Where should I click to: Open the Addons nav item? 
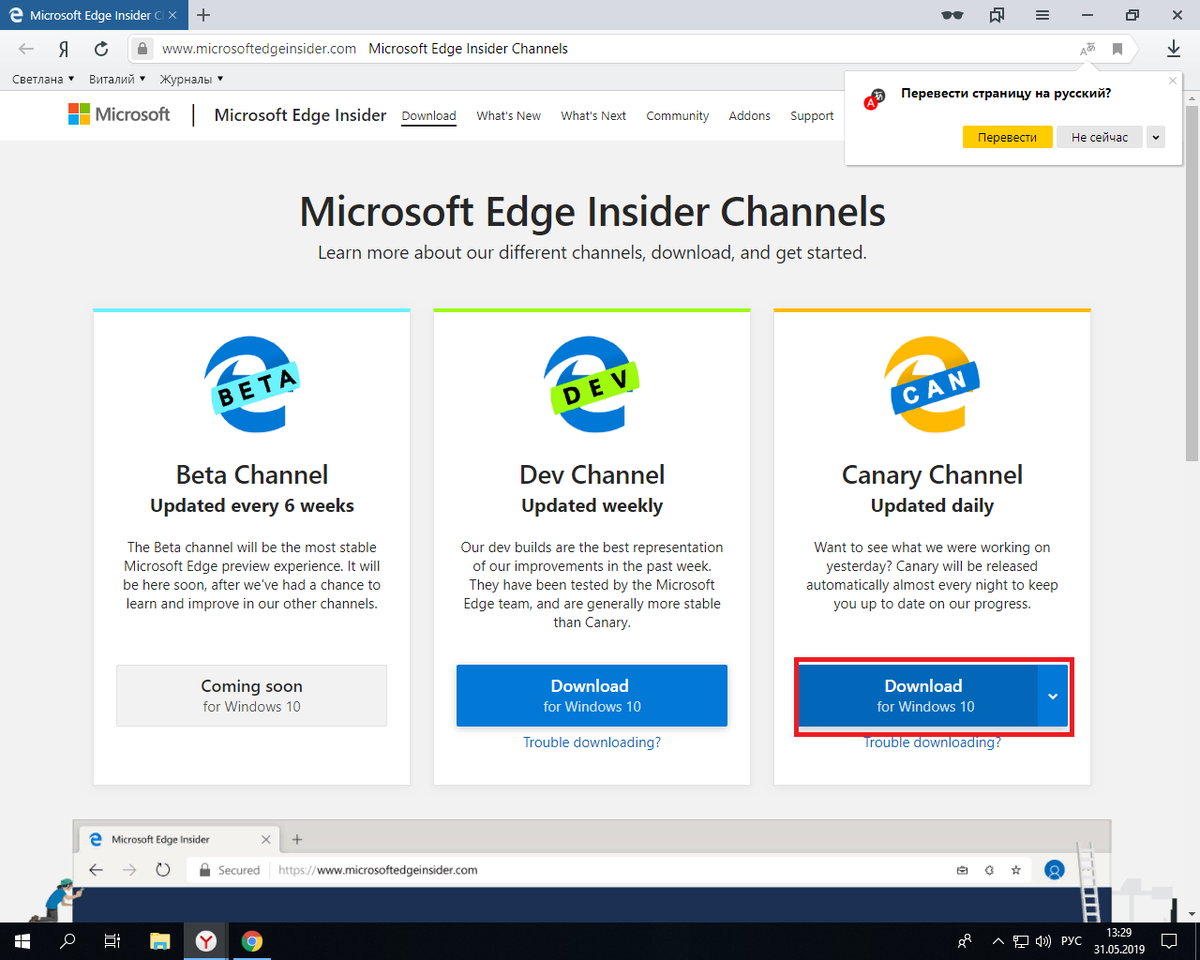click(749, 116)
